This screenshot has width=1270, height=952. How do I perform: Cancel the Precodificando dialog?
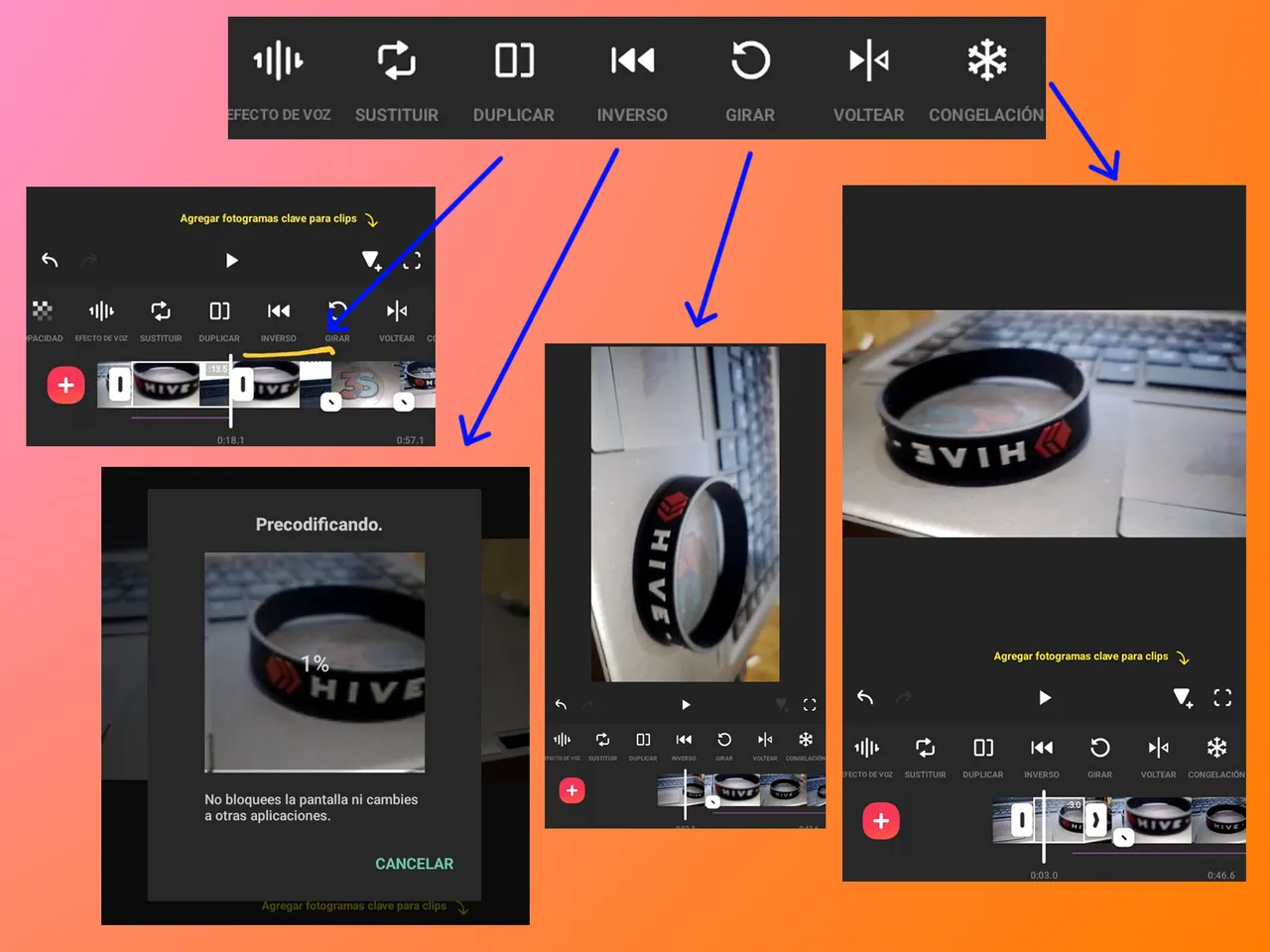coord(414,864)
